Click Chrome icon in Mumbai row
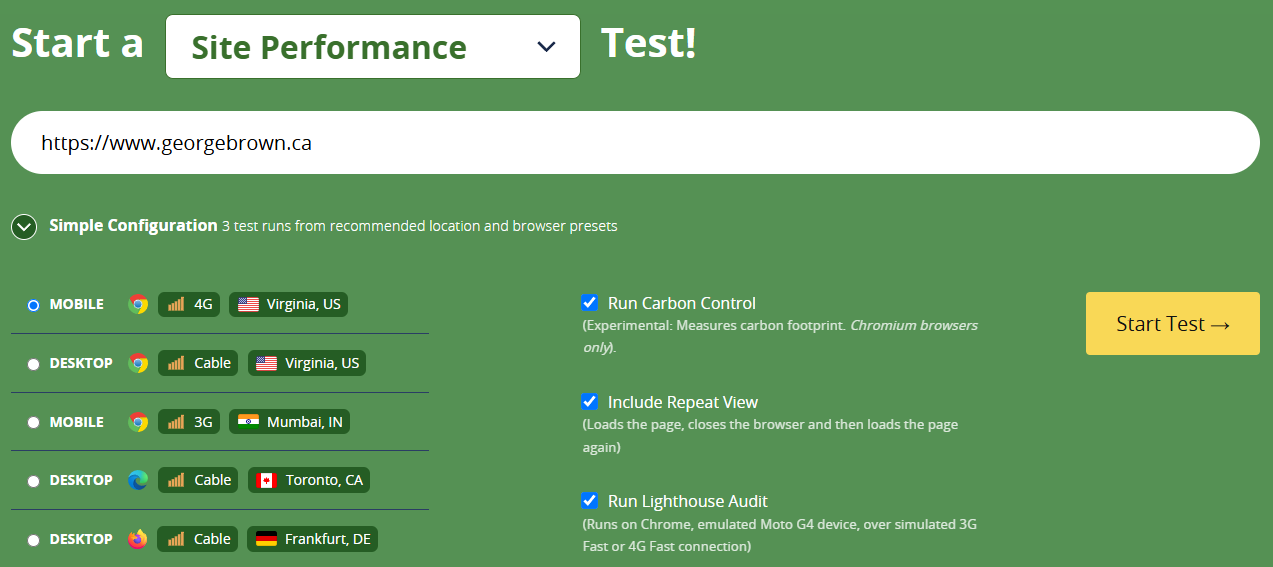Screen dimensions: 1273x567 pos(138,422)
